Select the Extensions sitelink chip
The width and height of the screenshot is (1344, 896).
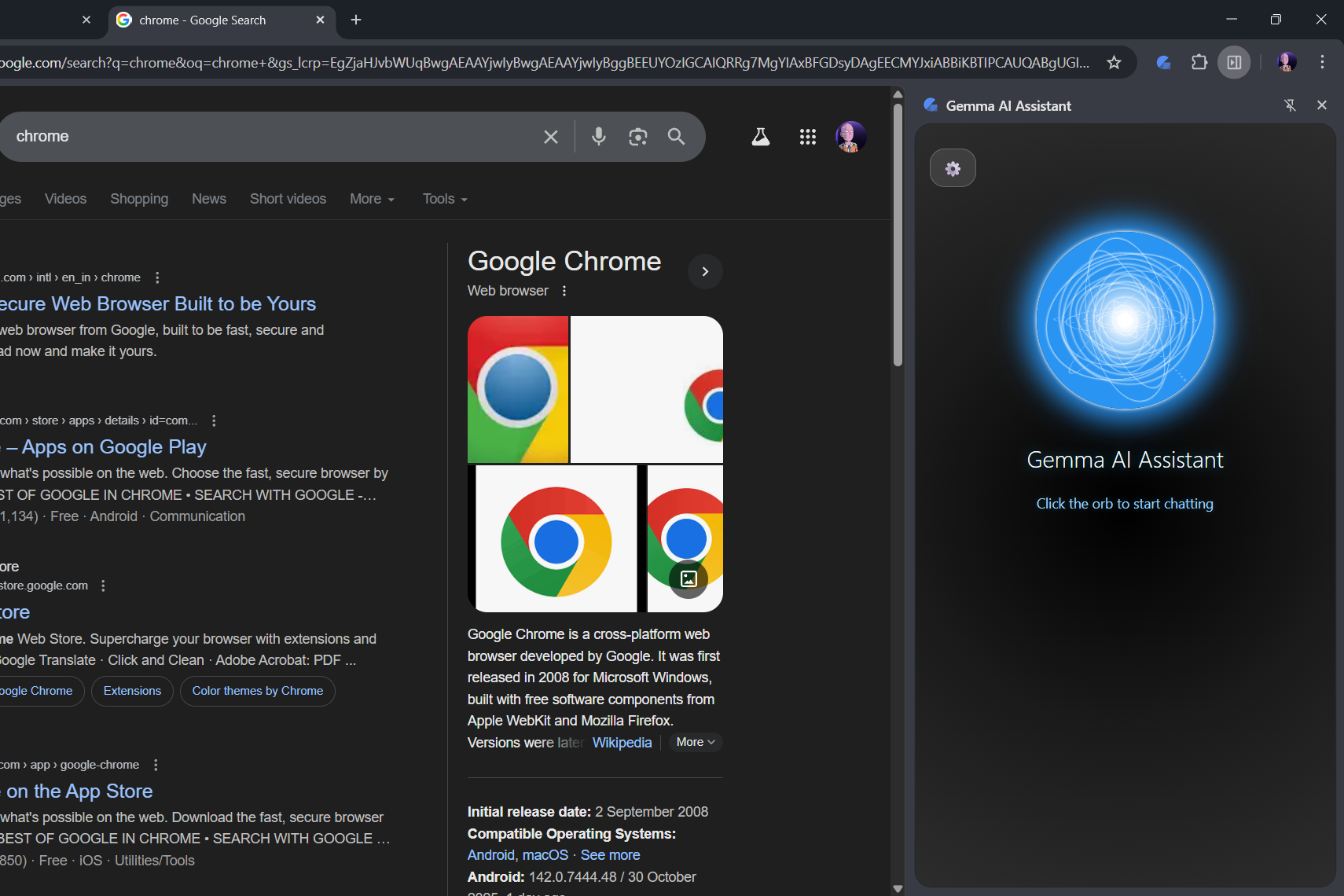pyautogui.click(x=132, y=691)
